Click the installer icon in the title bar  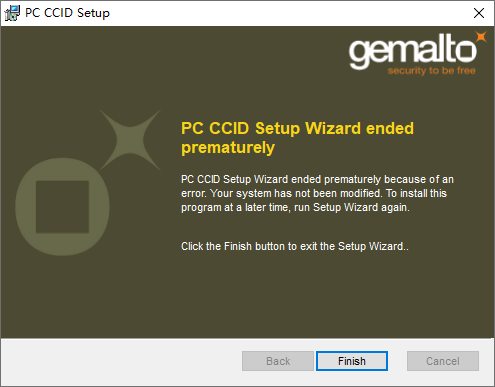(12, 13)
